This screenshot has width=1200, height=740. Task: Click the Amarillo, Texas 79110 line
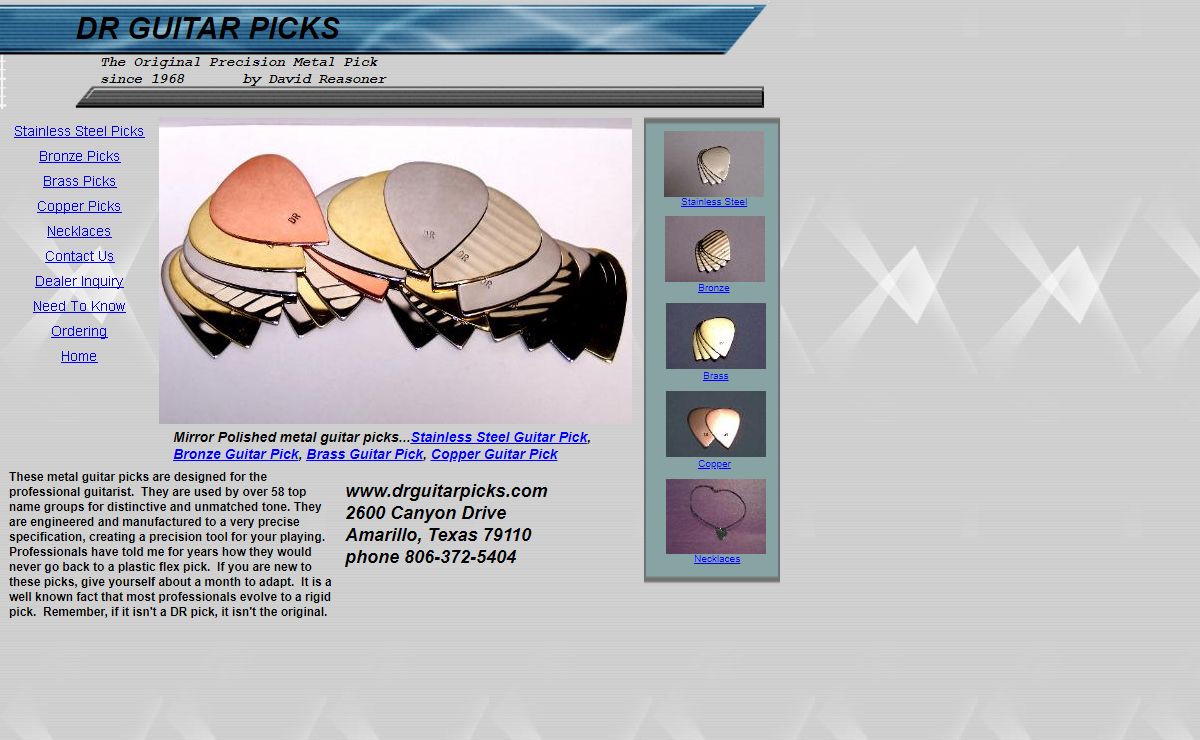(x=438, y=535)
